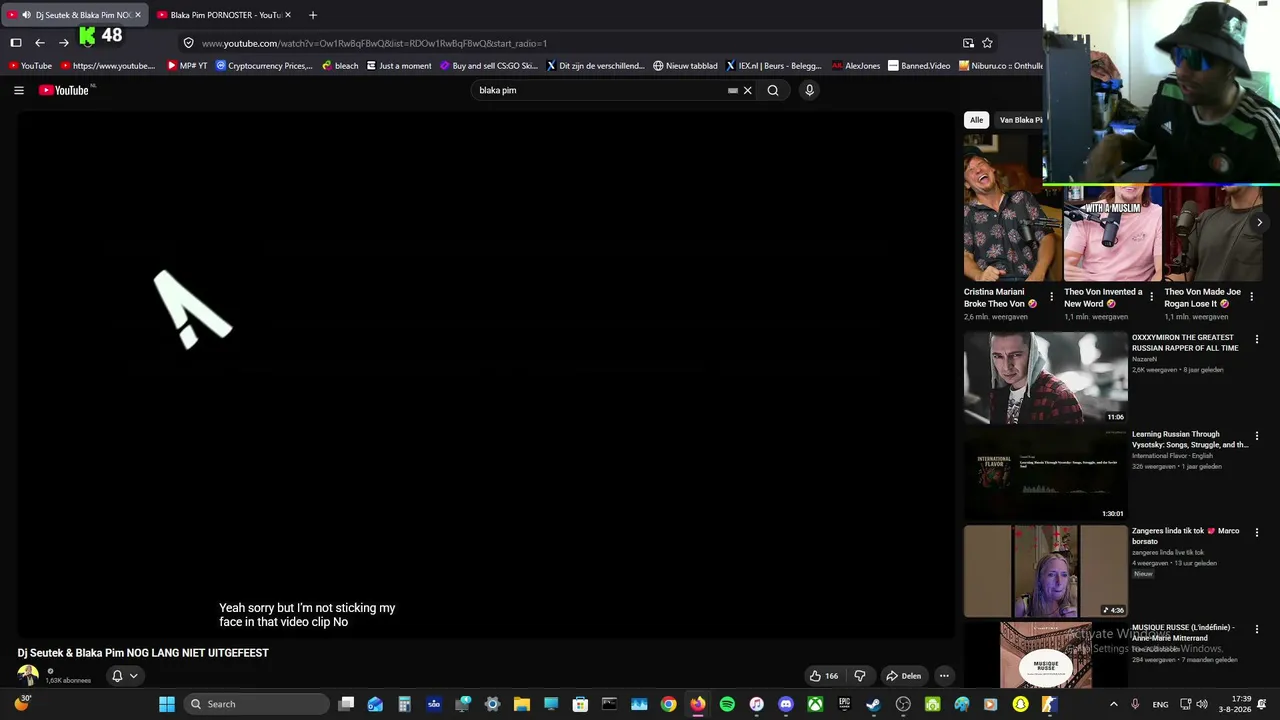
Task: Open the bleach bookmark
Action: coord(340,66)
